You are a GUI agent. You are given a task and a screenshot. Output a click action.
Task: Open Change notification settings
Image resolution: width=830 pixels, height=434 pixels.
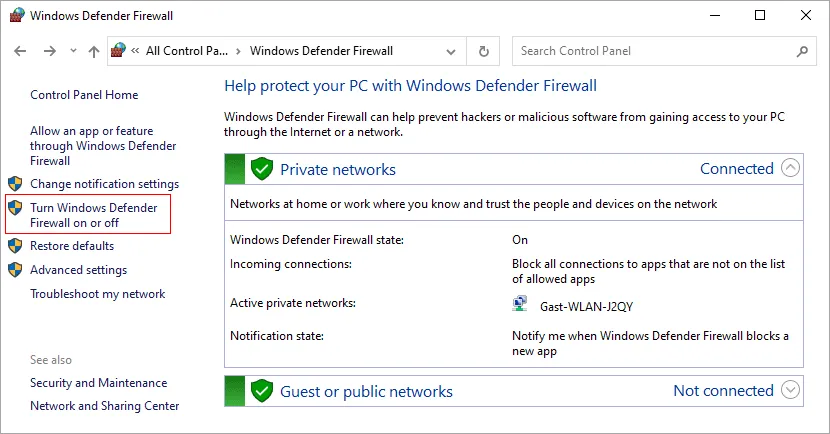pos(104,184)
